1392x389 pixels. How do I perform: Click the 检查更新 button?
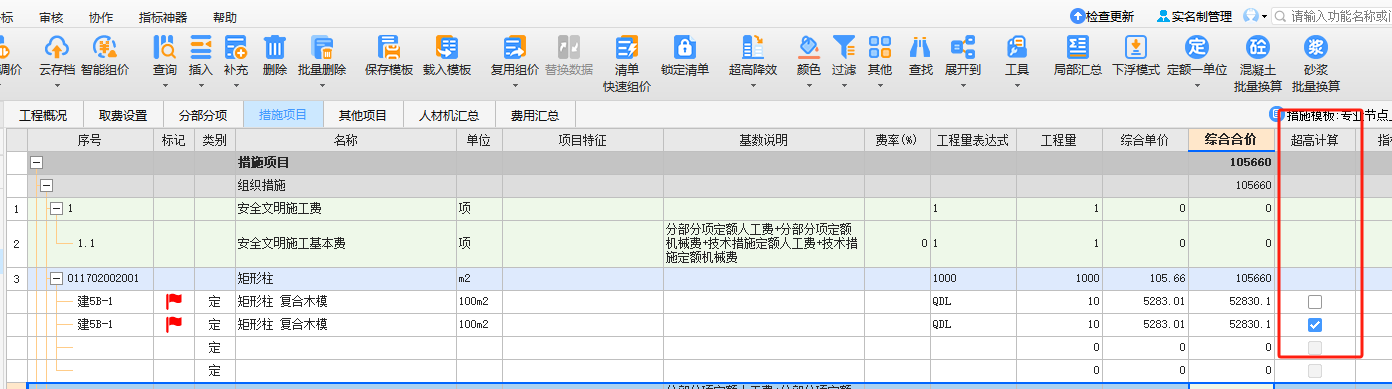(x=1102, y=17)
